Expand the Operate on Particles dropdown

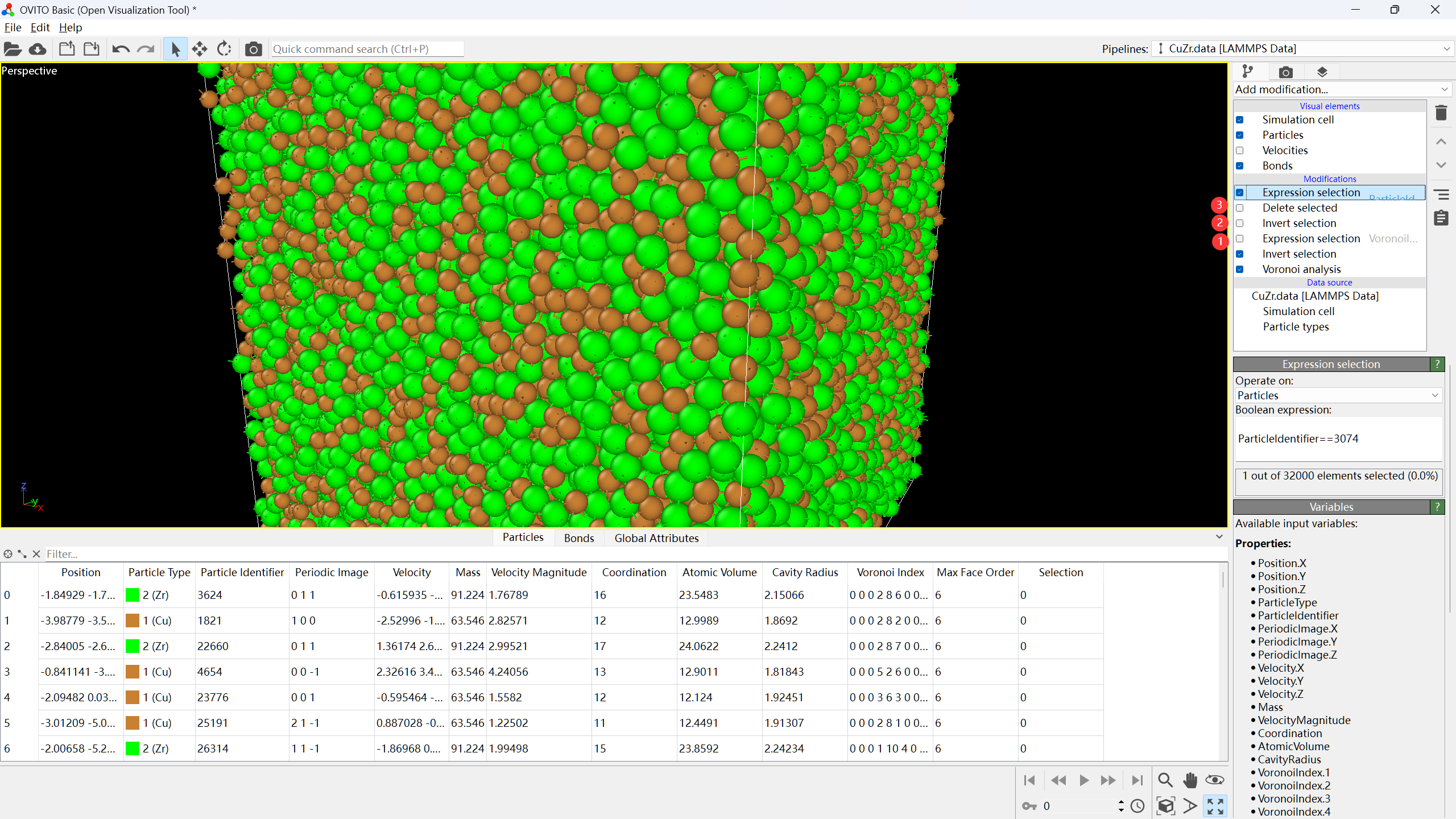click(x=1338, y=395)
